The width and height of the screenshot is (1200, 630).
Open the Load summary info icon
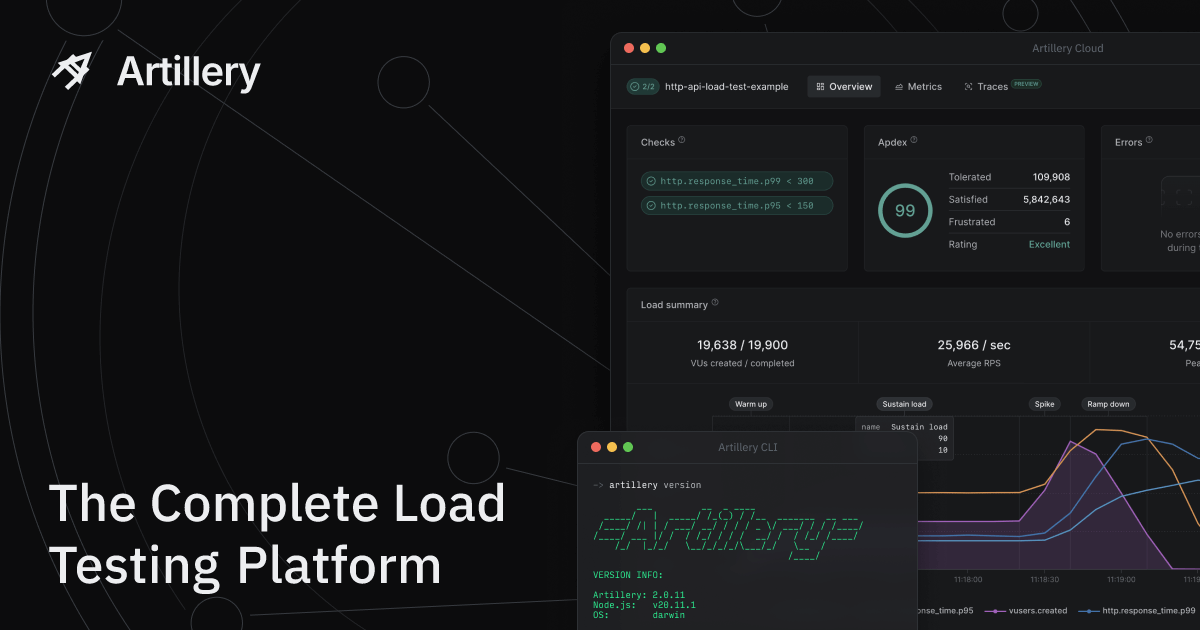[715, 303]
